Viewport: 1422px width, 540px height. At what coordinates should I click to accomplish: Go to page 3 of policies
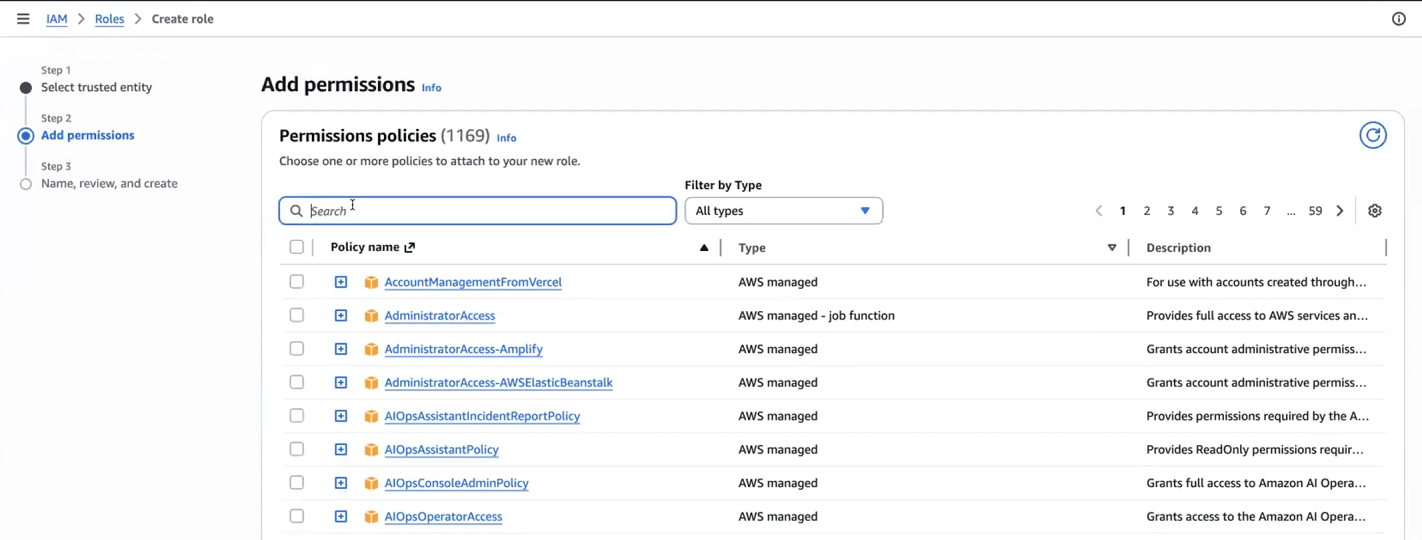[x=1171, y=211]
